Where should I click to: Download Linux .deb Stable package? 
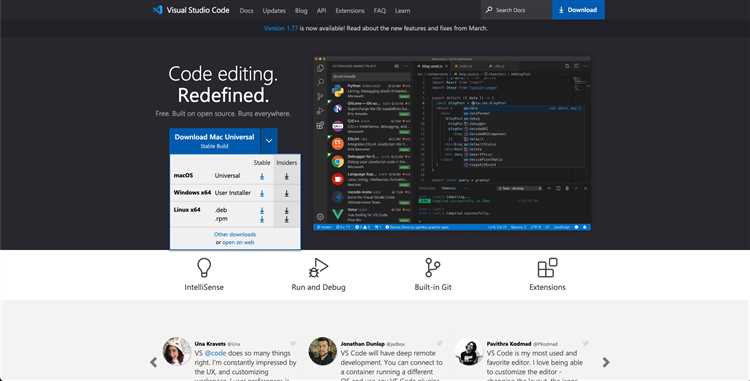[262, 211]
